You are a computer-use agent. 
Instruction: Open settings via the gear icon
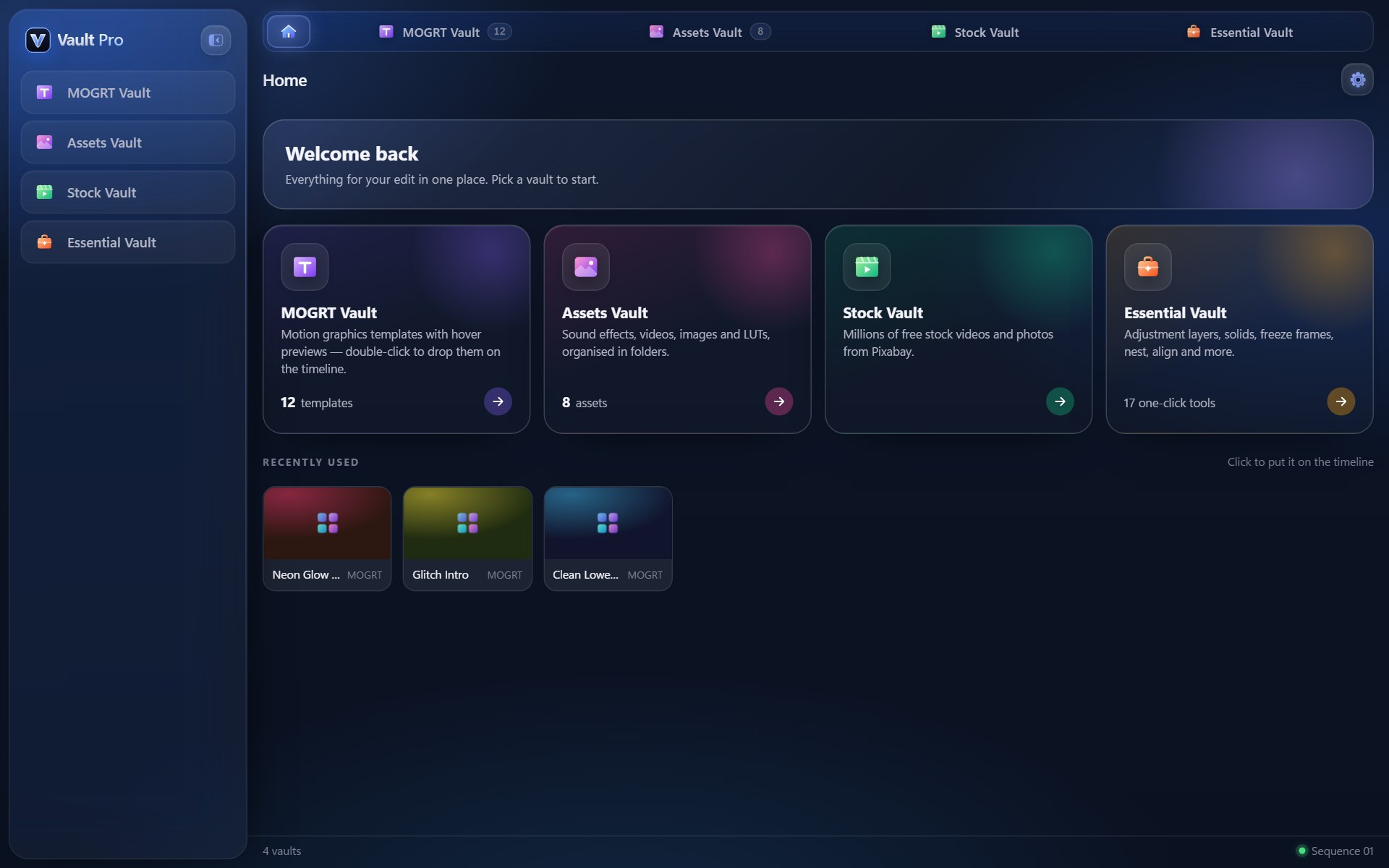point(1357,80)
